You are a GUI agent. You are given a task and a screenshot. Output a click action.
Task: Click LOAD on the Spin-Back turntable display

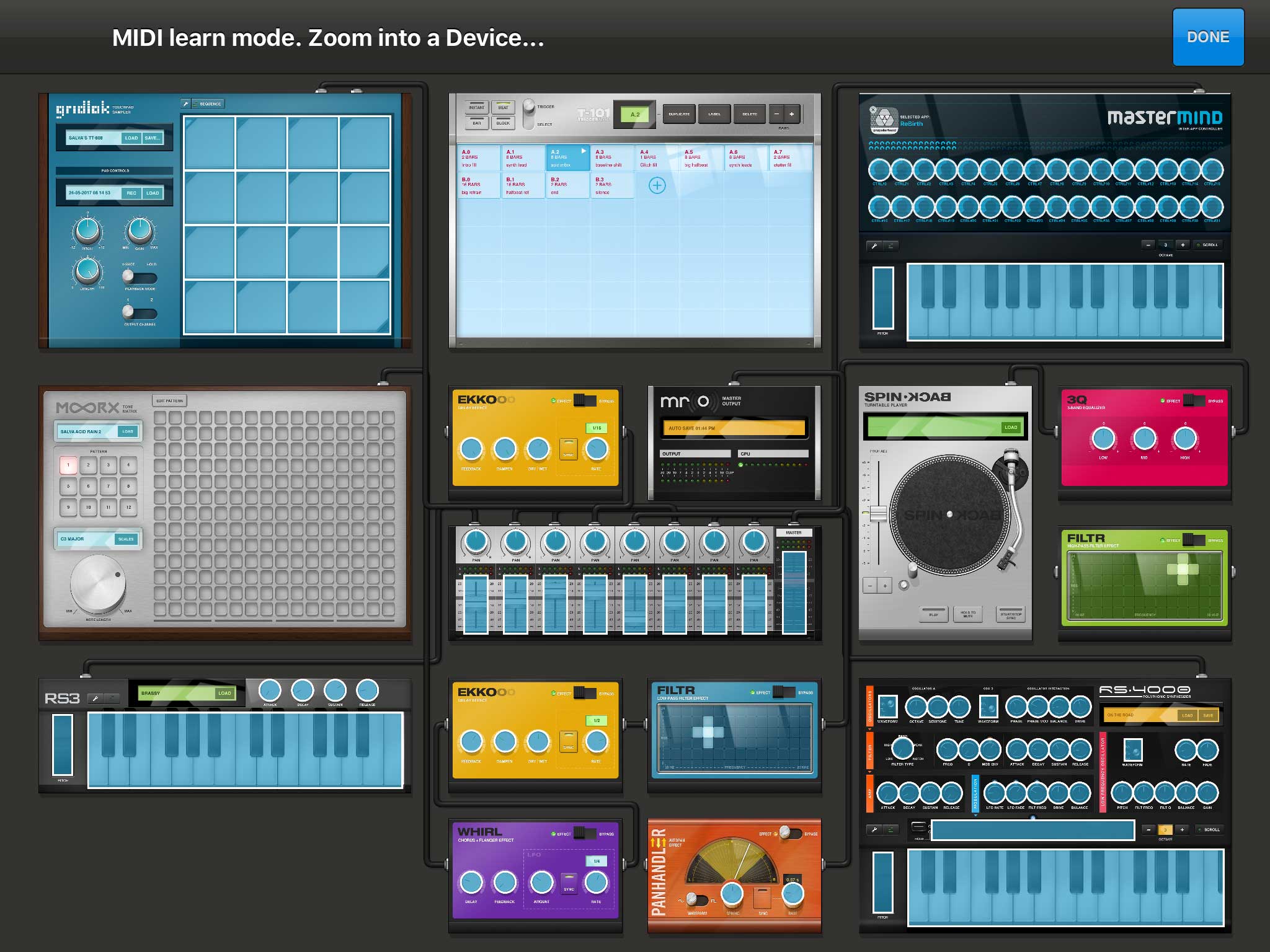[1010, 427]
